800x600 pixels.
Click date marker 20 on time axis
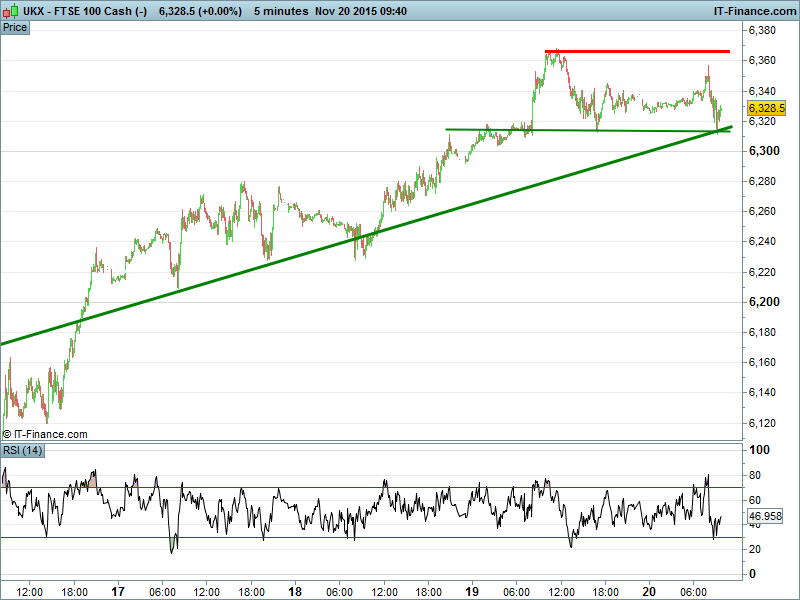coord(649,592)
